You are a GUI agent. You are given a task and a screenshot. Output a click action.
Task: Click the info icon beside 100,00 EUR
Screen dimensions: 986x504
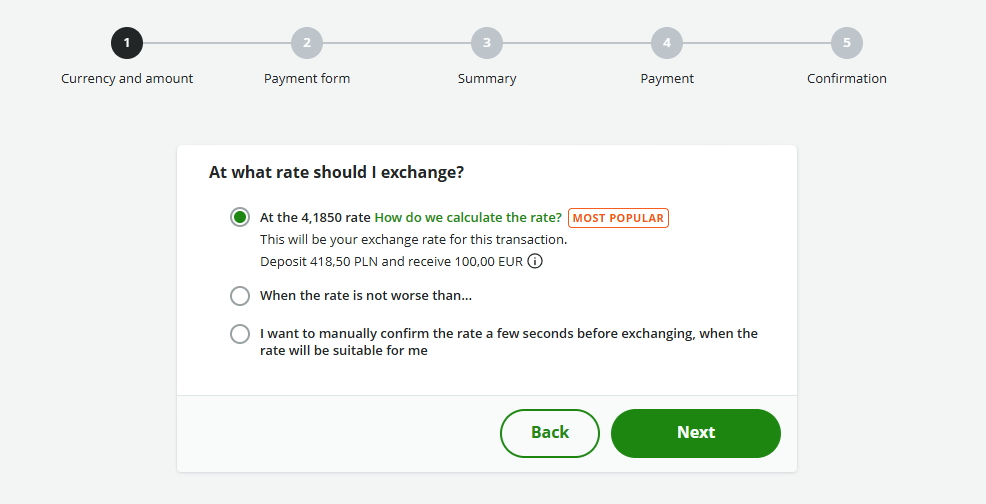tap(535, 262)
